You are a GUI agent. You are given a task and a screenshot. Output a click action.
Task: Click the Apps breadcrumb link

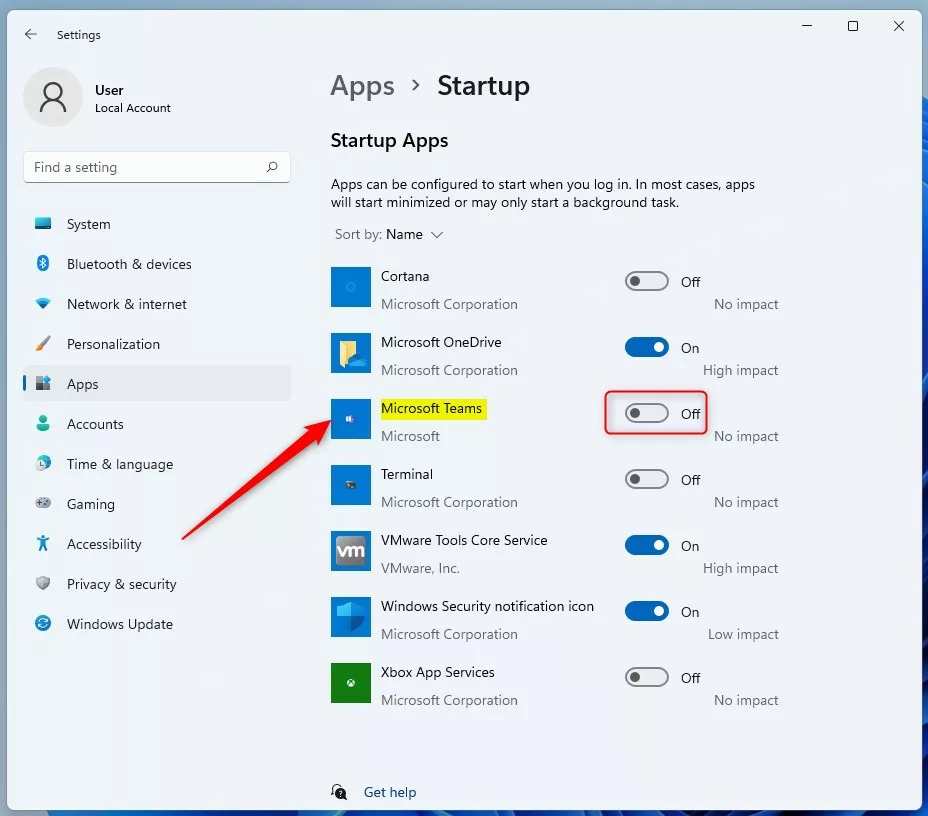pyautogui.click(x=362, y=86)
